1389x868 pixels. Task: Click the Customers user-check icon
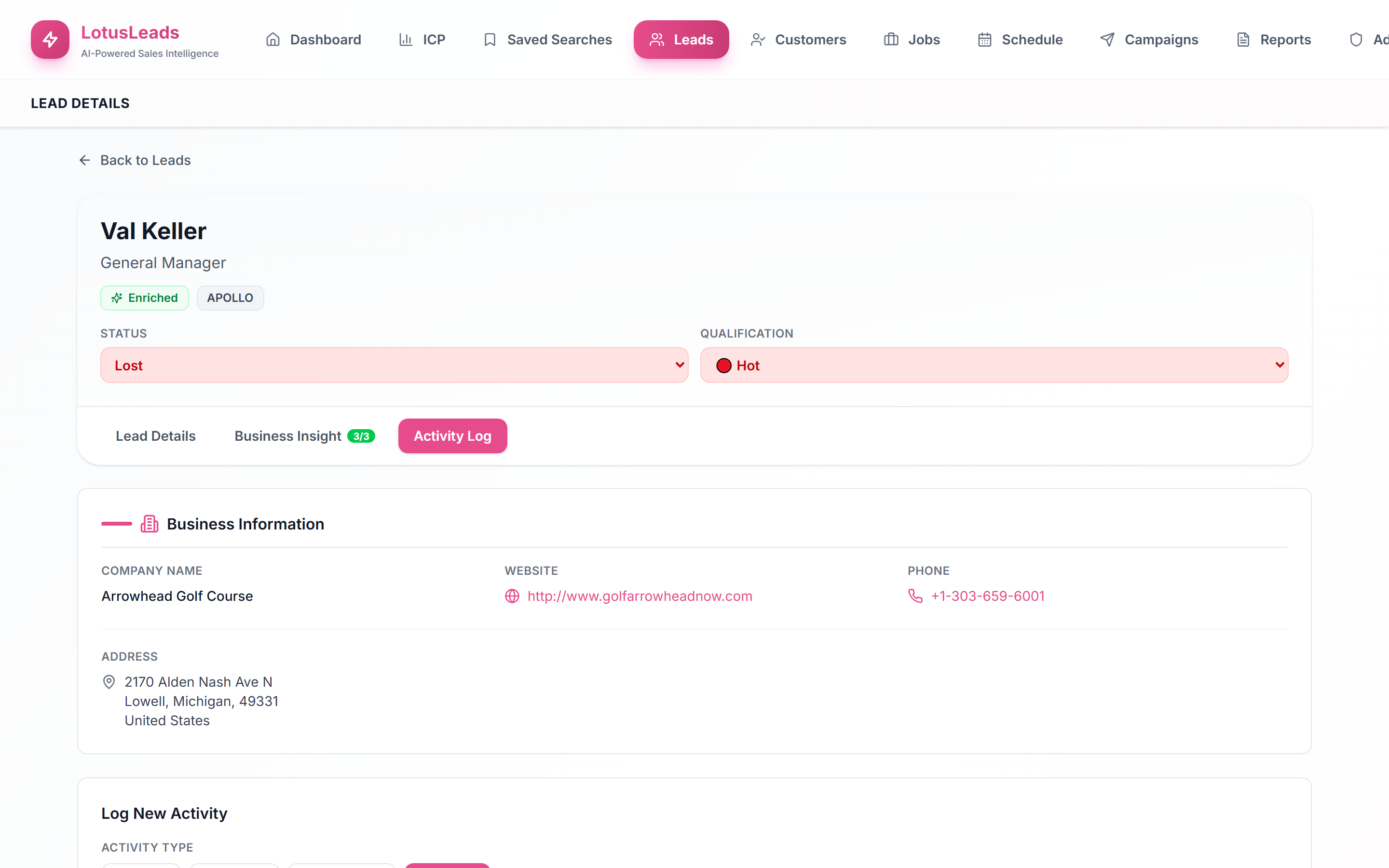coord(758,40)
